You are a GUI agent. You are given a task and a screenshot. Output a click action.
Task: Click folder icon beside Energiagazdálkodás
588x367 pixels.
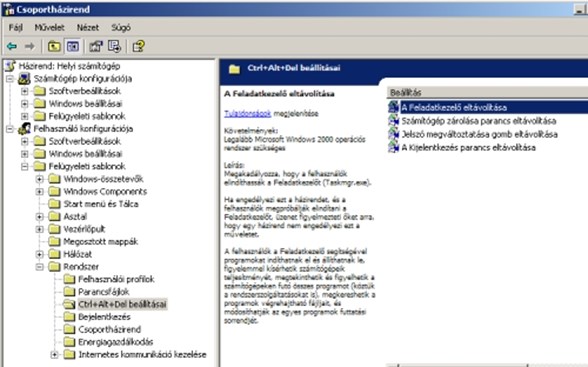point(69,342)
